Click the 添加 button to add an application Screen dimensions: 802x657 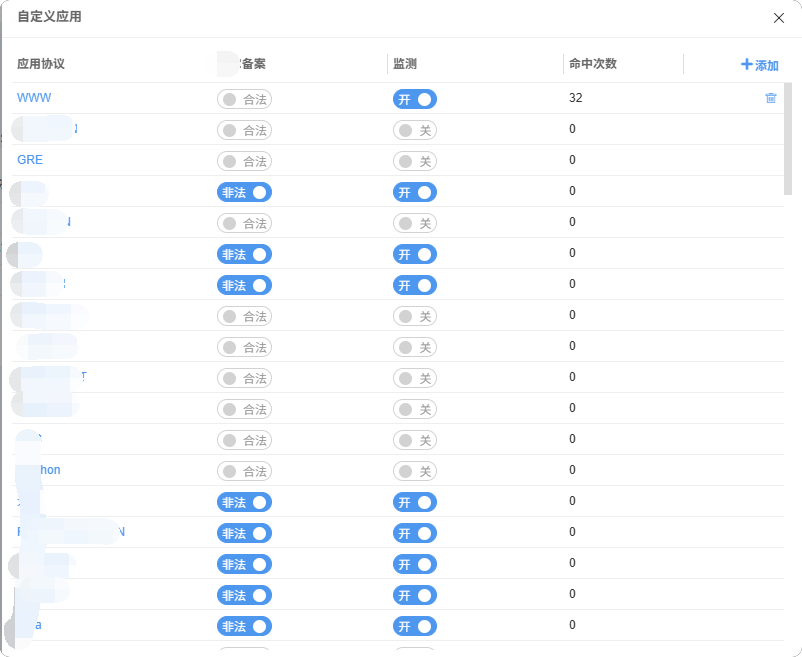[x=760, y=65]
